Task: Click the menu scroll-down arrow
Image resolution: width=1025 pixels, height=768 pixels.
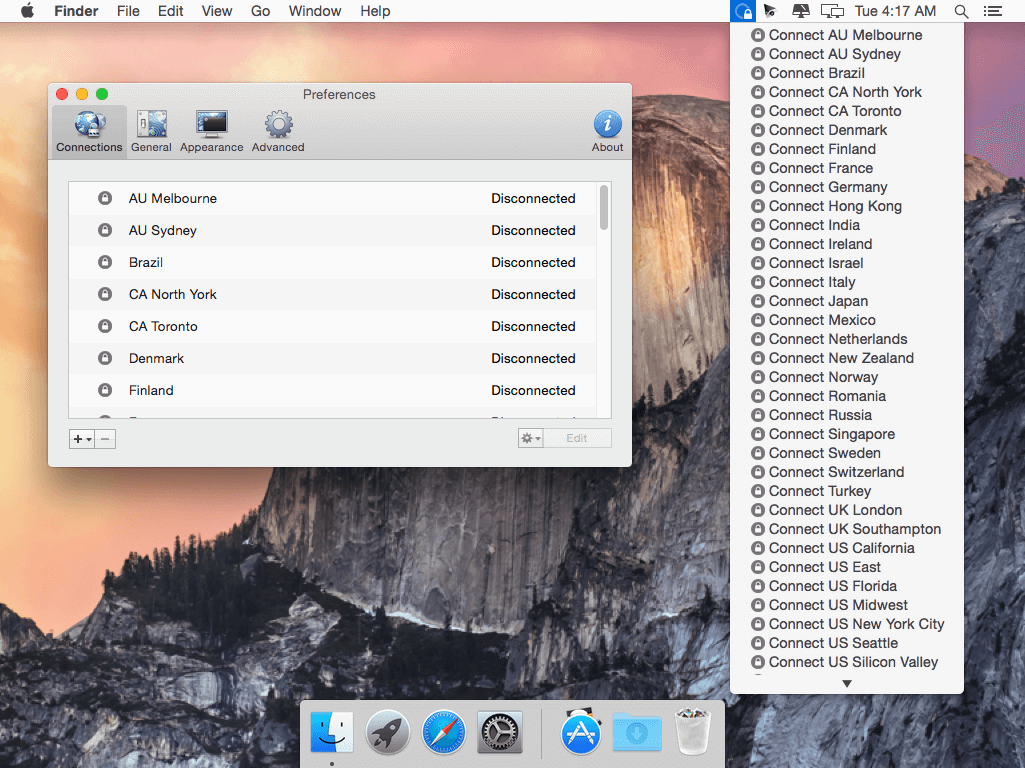Action: 847,684
